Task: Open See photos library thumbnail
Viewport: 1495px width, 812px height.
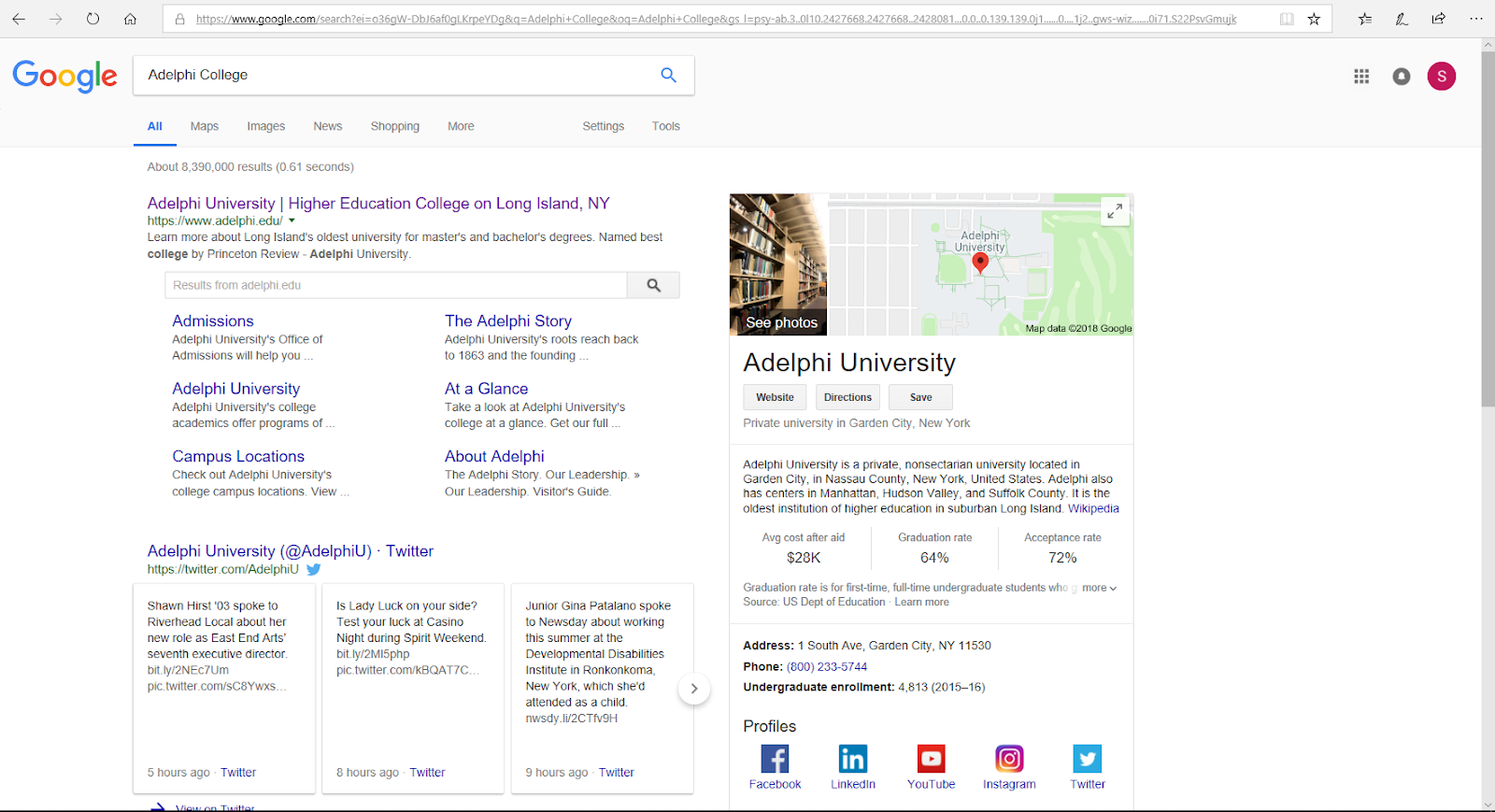Action: coord(778,264)
